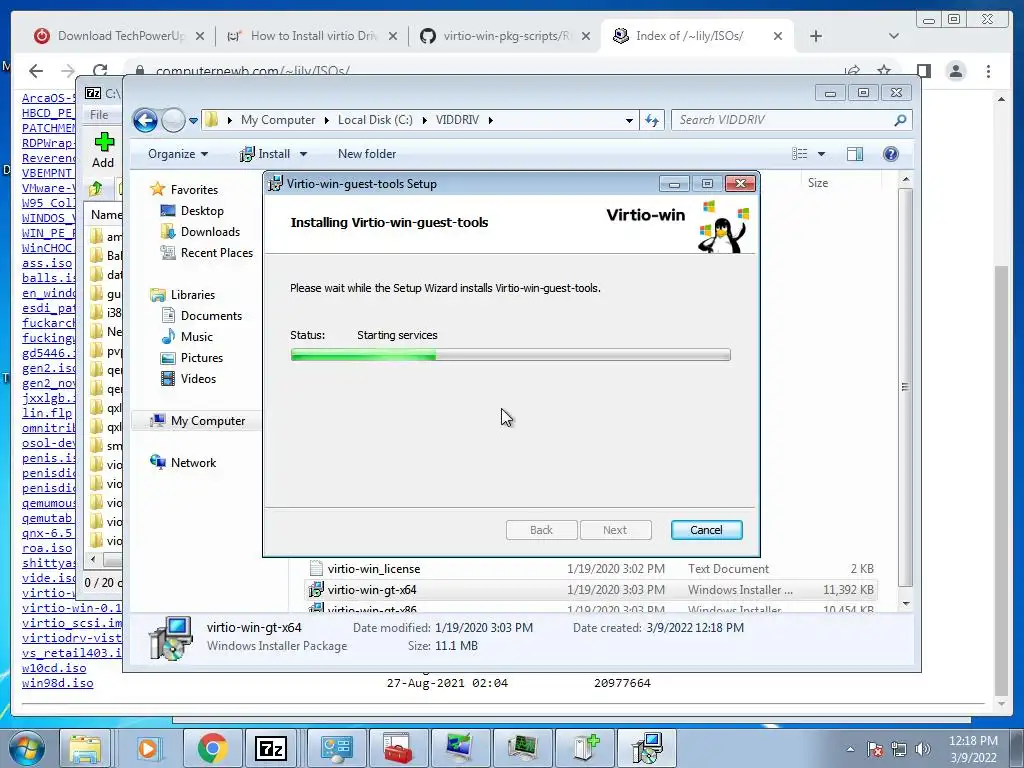
Task: Click the Size column header
Action: click(818, 183)
